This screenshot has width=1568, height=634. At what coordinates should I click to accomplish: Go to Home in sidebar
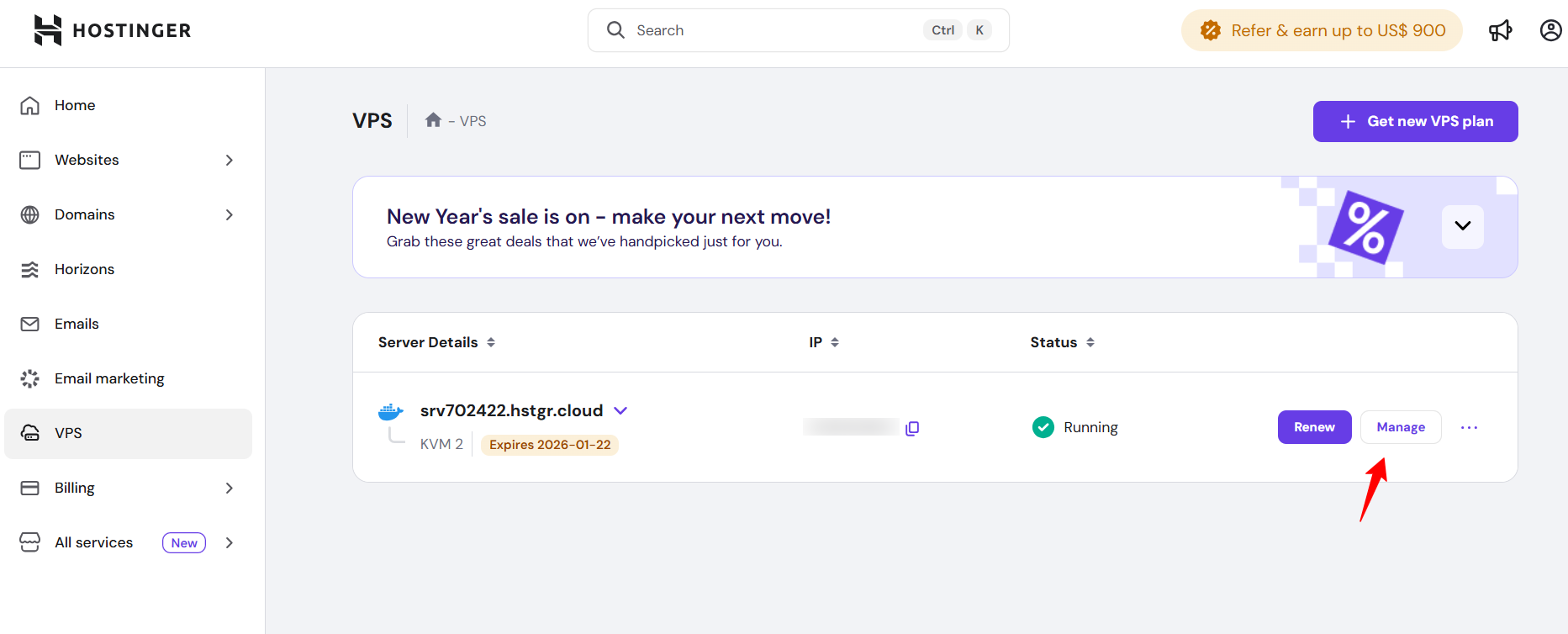(x=128, y=105)
